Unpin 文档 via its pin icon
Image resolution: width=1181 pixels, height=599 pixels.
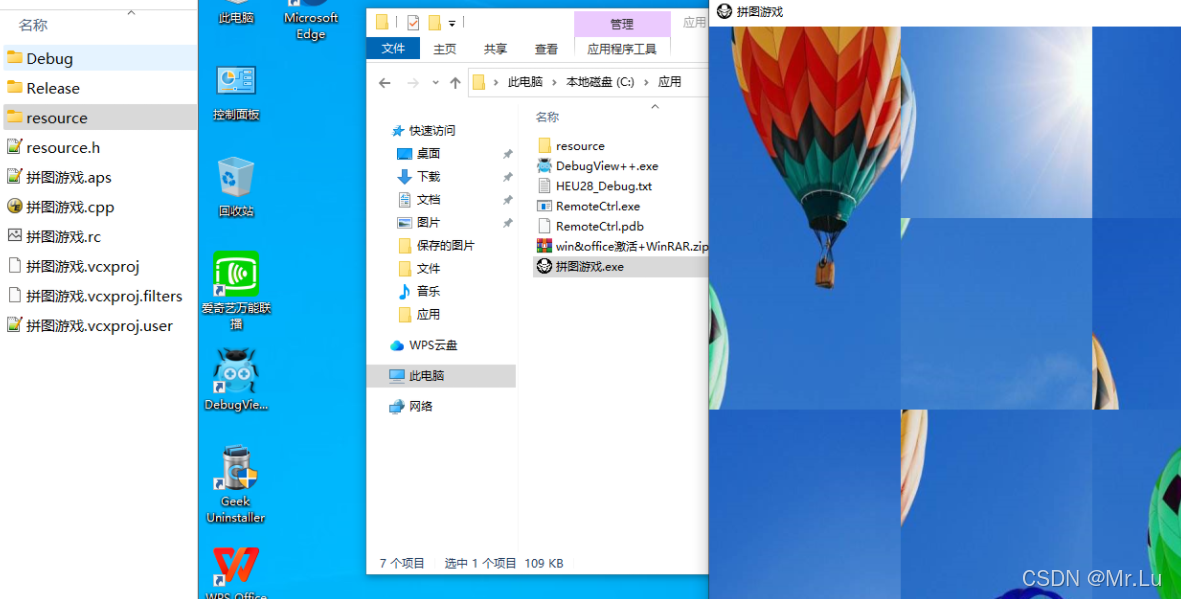coord(508,200)
